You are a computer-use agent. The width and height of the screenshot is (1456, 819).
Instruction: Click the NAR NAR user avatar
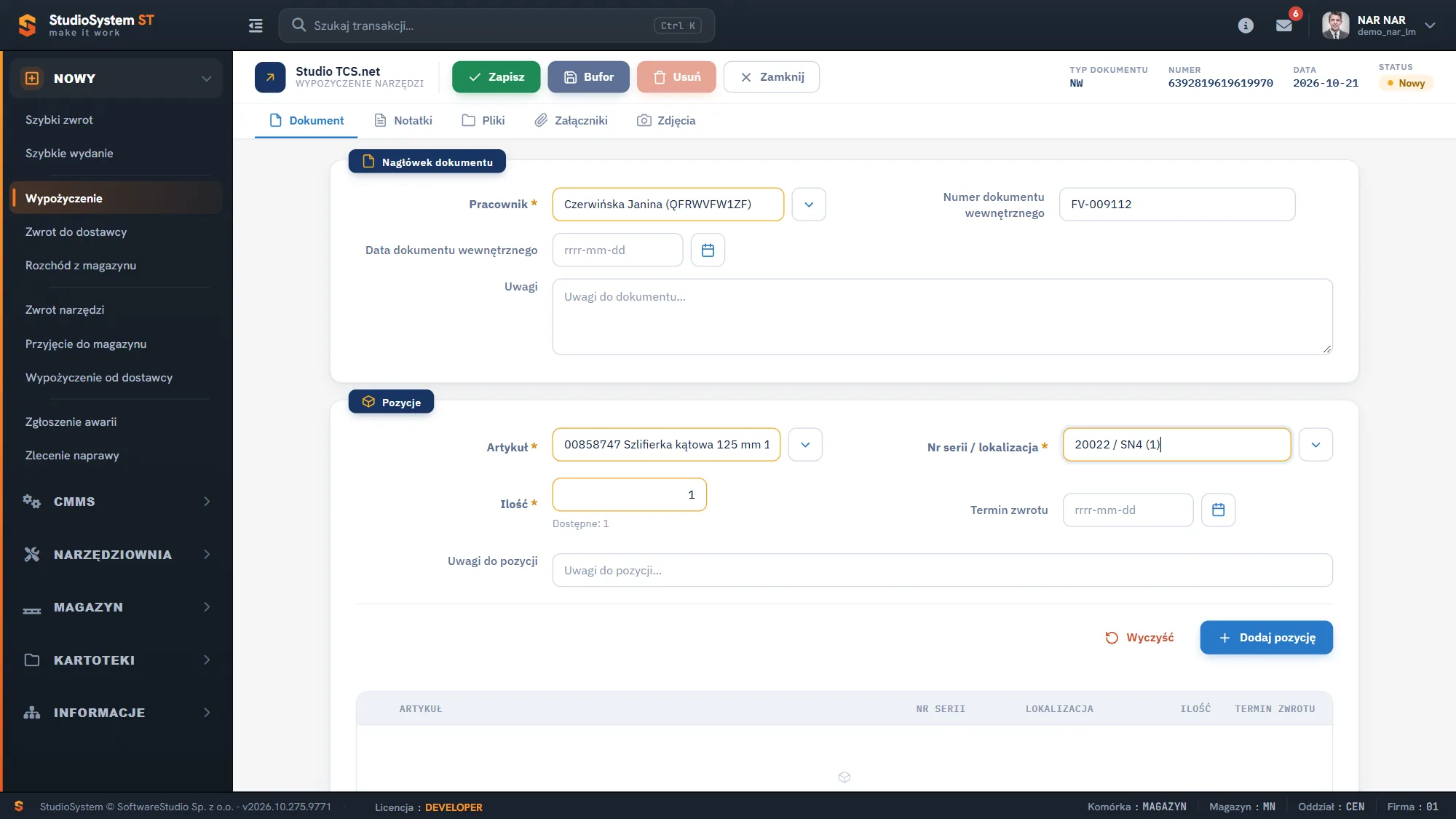point(1335,25)
